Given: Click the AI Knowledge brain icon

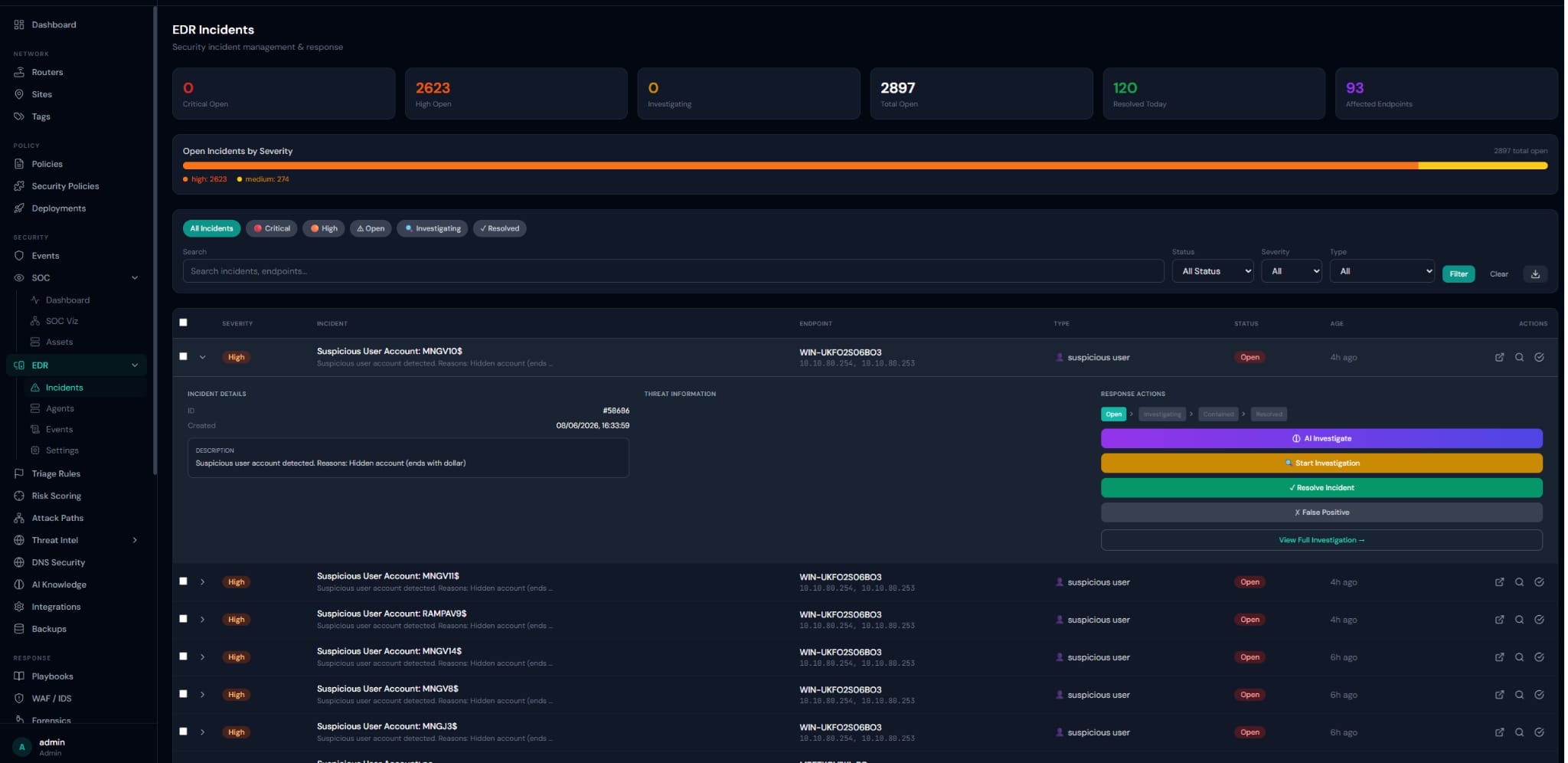Looking at the screenshot, I should coord(19,585).
